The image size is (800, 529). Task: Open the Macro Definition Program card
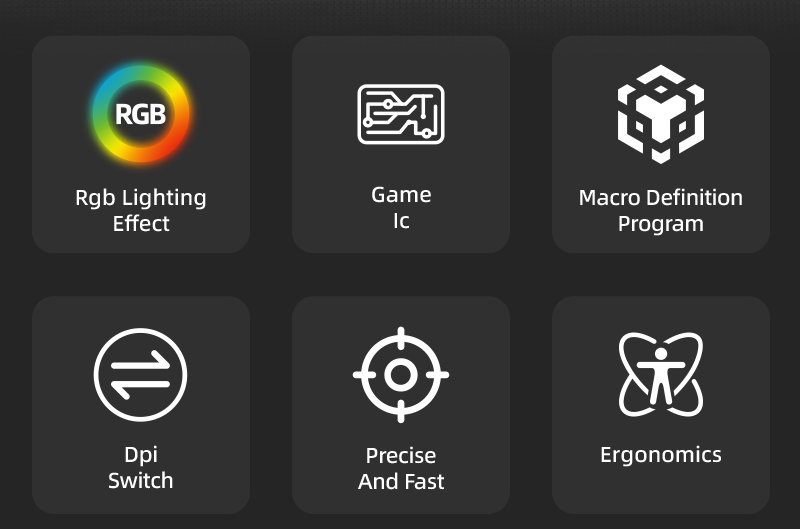661,144
